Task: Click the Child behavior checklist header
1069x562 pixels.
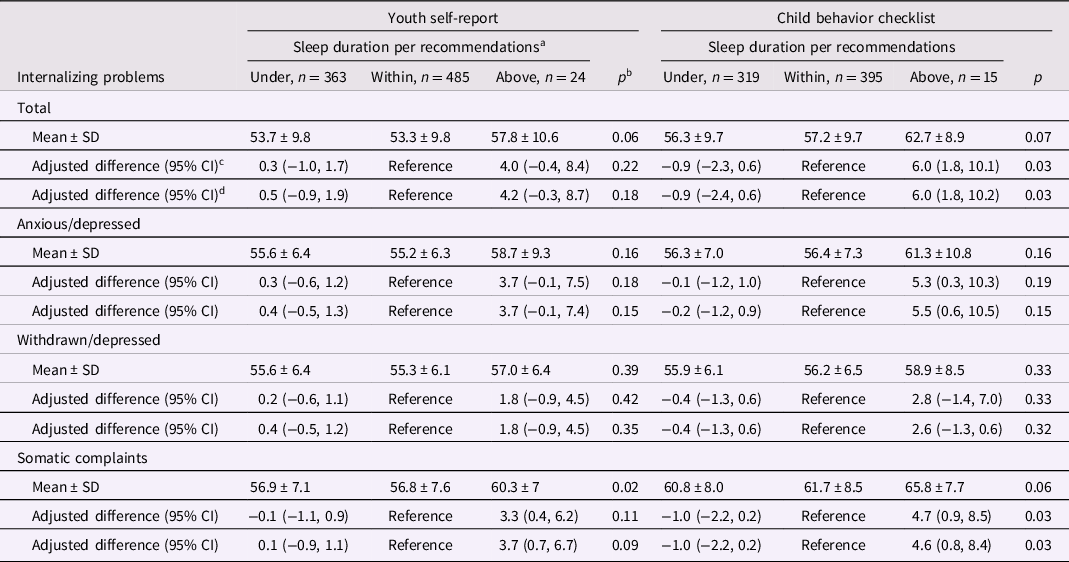Action: (x=855, y=16)
